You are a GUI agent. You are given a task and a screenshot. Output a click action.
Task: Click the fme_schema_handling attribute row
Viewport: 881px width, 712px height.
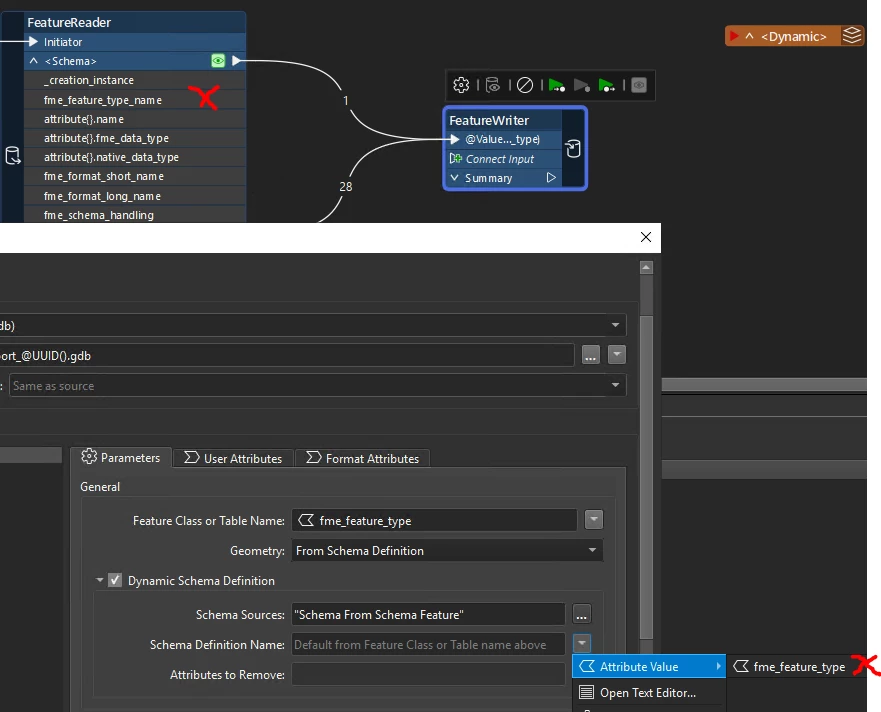(135, 215)
